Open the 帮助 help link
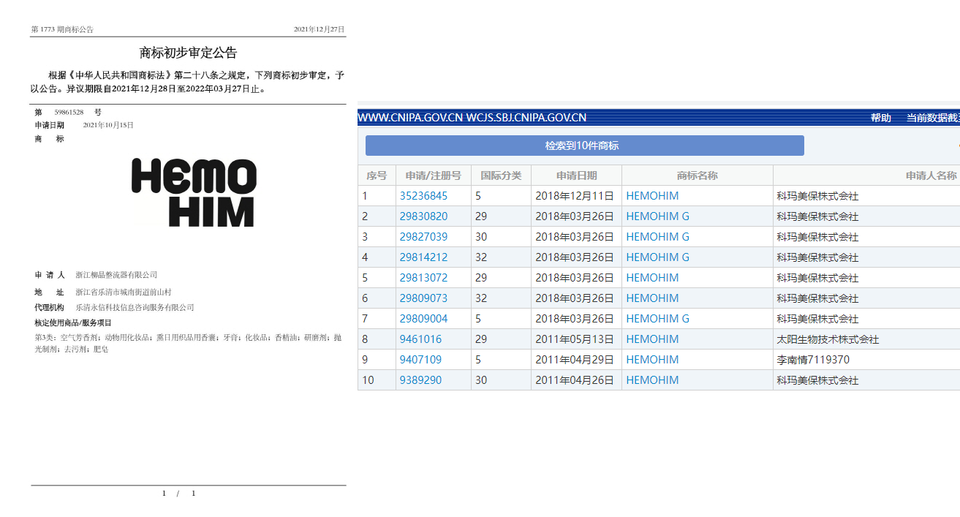The height and width of the screenshot is (517, 960). (x=880, y=118)
